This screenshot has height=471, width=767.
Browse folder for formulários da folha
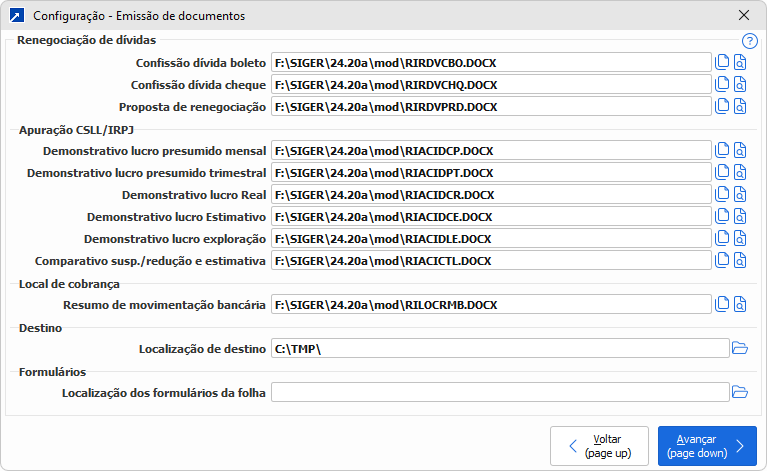[740, 392]
